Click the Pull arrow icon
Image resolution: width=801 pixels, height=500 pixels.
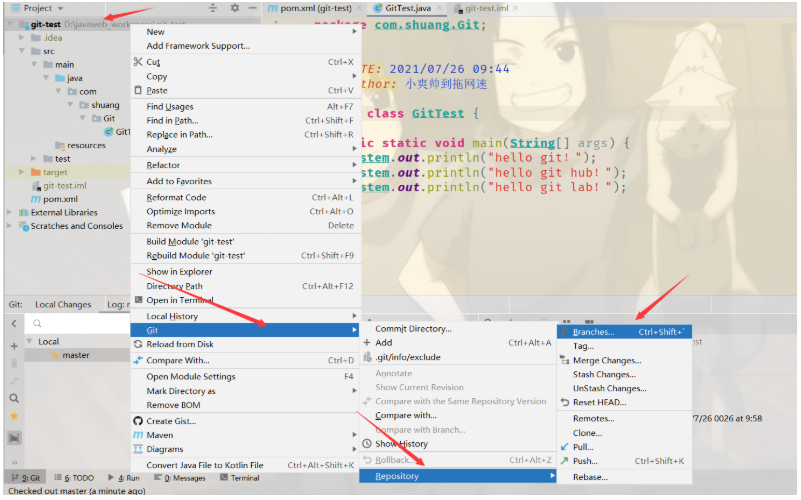pos(564,447)
